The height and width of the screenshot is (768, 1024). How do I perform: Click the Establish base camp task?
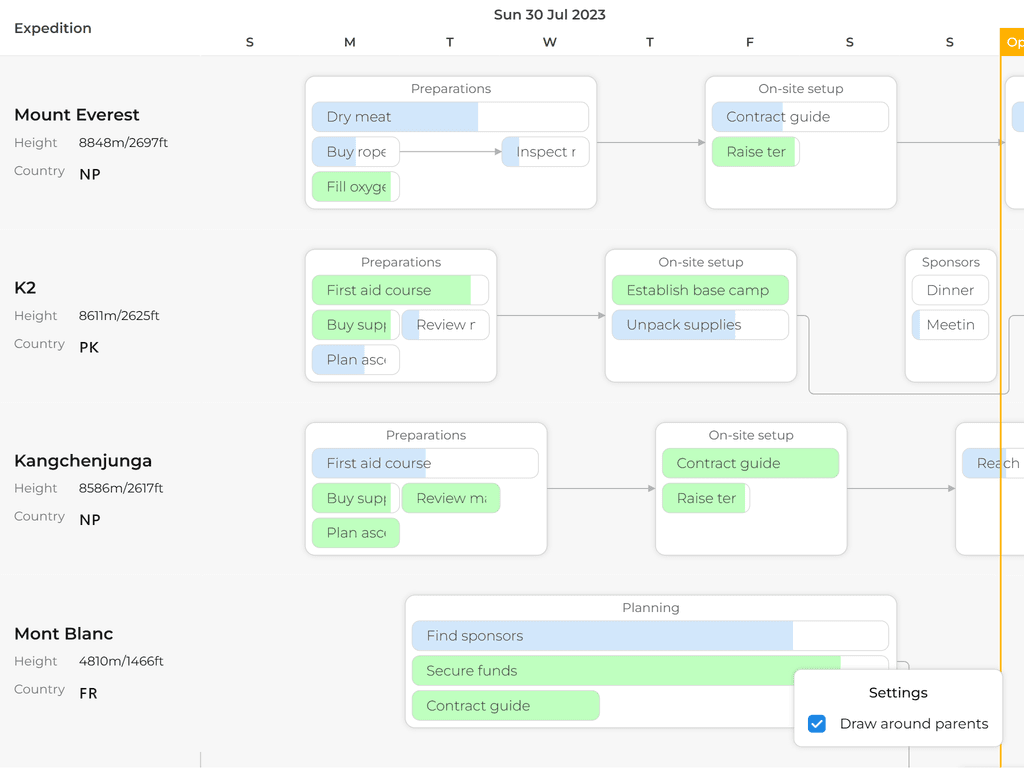click(700, 289)
